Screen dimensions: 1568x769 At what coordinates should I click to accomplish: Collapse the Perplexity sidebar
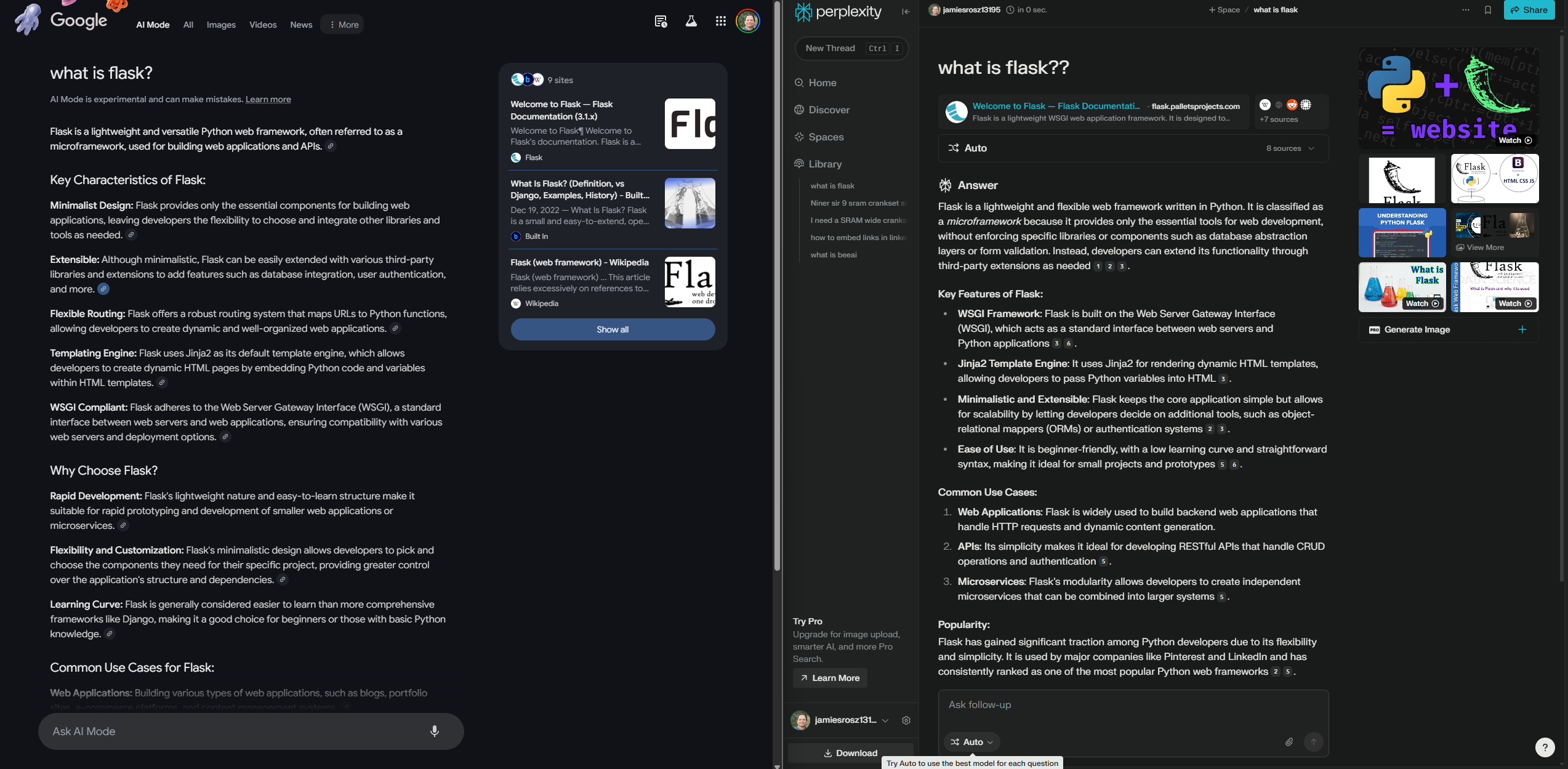[x=906, y=12]
